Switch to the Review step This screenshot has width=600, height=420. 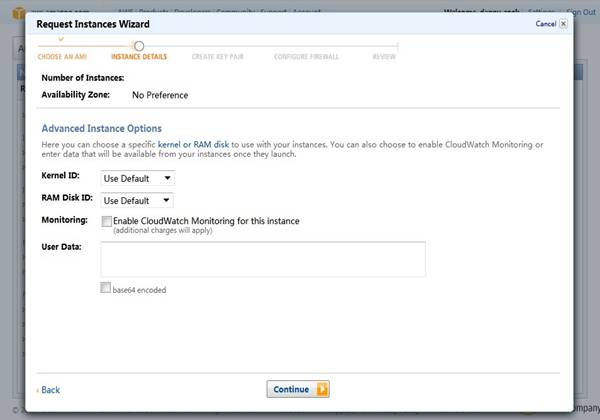tap(384, 57)
